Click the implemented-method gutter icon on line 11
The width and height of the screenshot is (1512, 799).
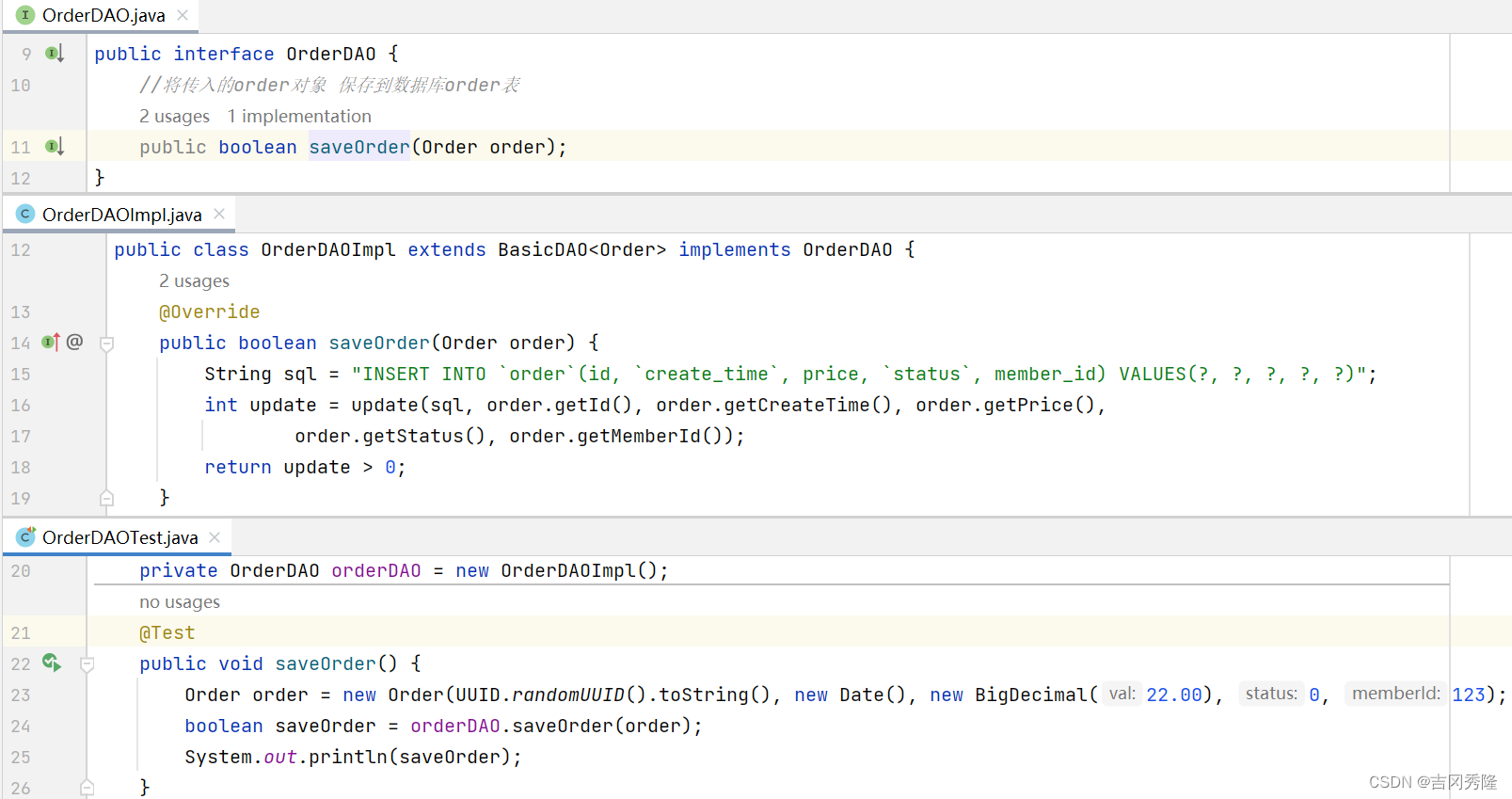click(x=55, y=147)
